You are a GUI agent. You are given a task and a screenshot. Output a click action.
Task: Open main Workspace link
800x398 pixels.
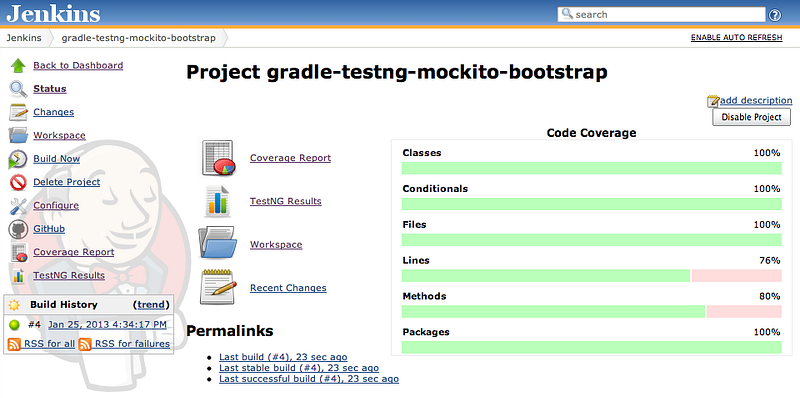coord(276,244)
